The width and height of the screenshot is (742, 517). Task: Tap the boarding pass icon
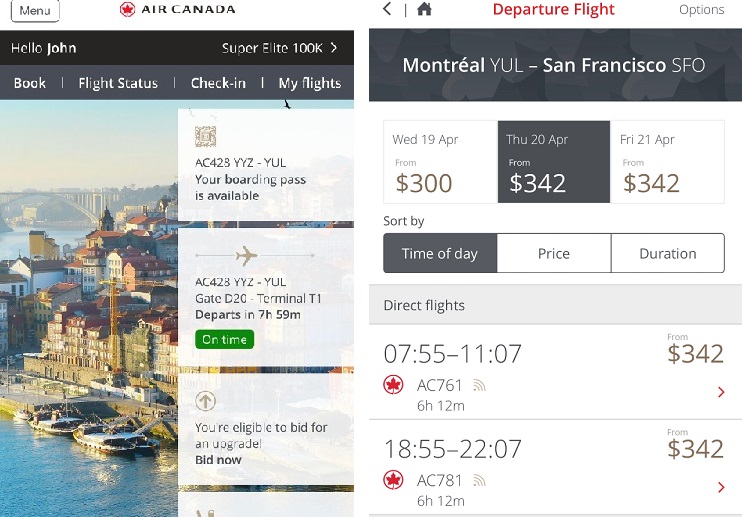206,137
